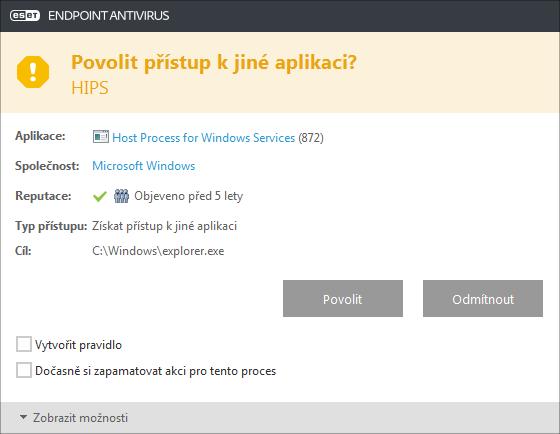Click the blue people popularity icon
The height and width of the screenshot is (434, 560).
121,196
